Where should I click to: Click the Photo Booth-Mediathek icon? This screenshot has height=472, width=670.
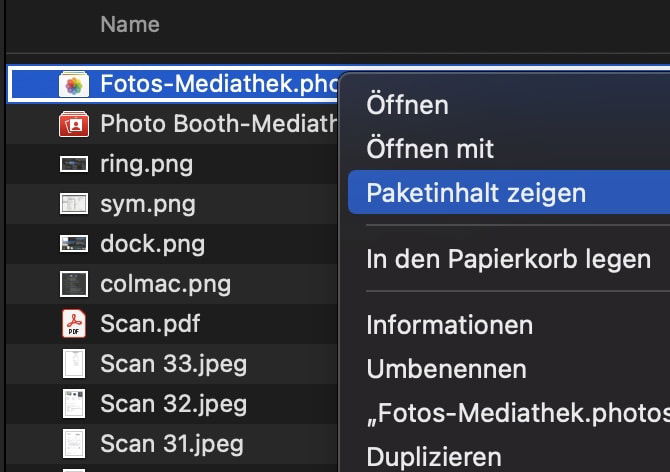(74, 124)
